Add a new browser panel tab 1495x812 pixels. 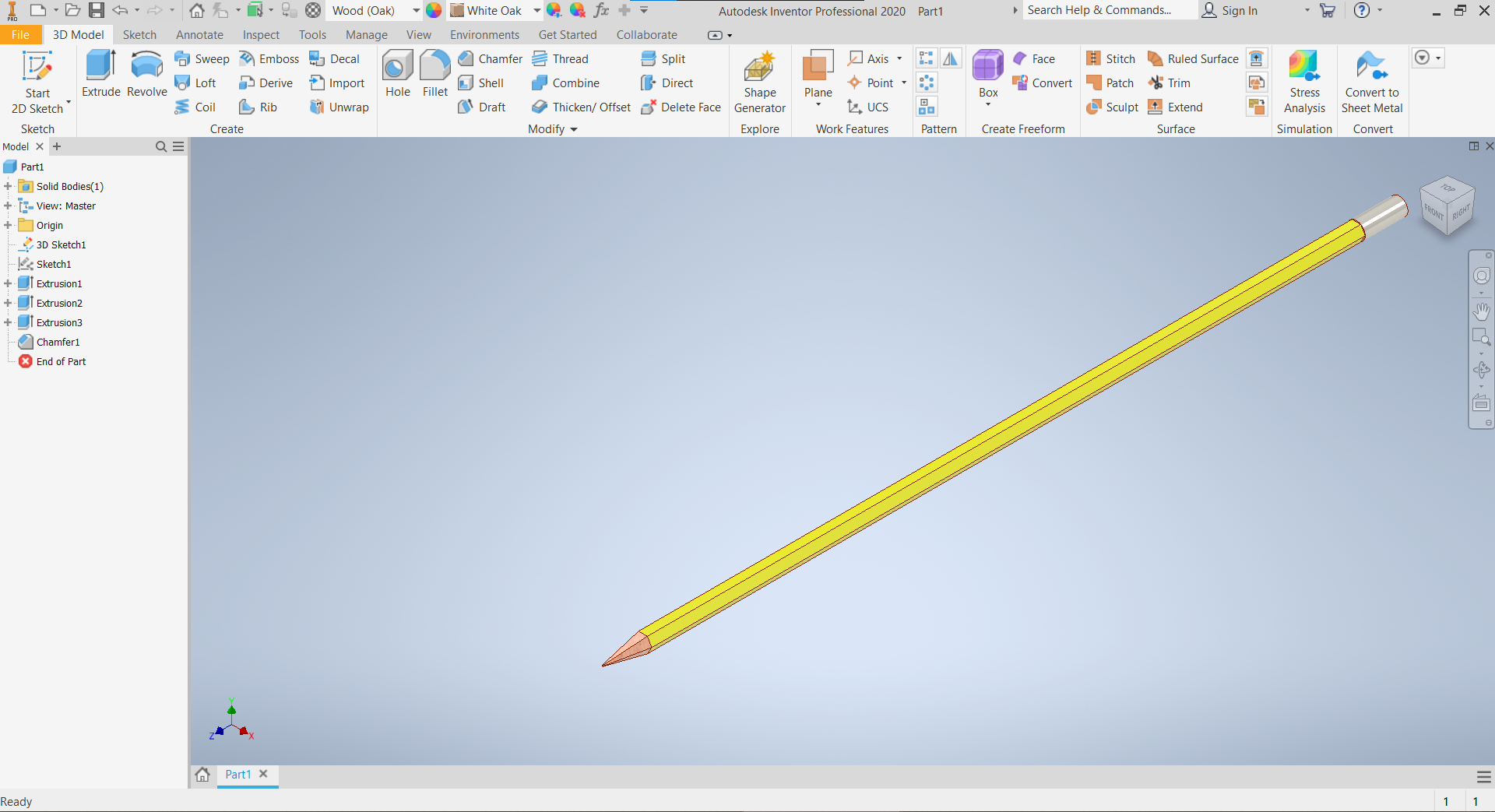[57, 146]
